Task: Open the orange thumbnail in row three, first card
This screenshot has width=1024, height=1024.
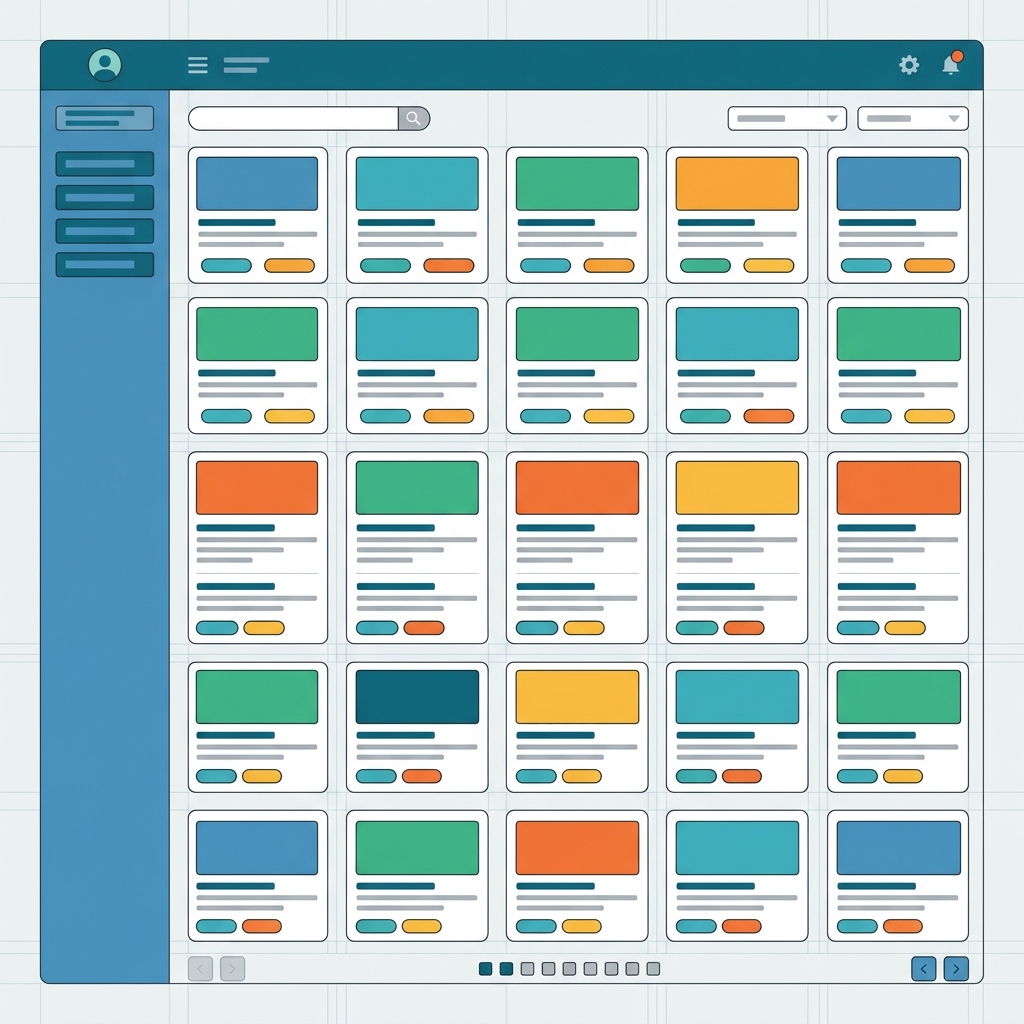Action: click(257, 488)
